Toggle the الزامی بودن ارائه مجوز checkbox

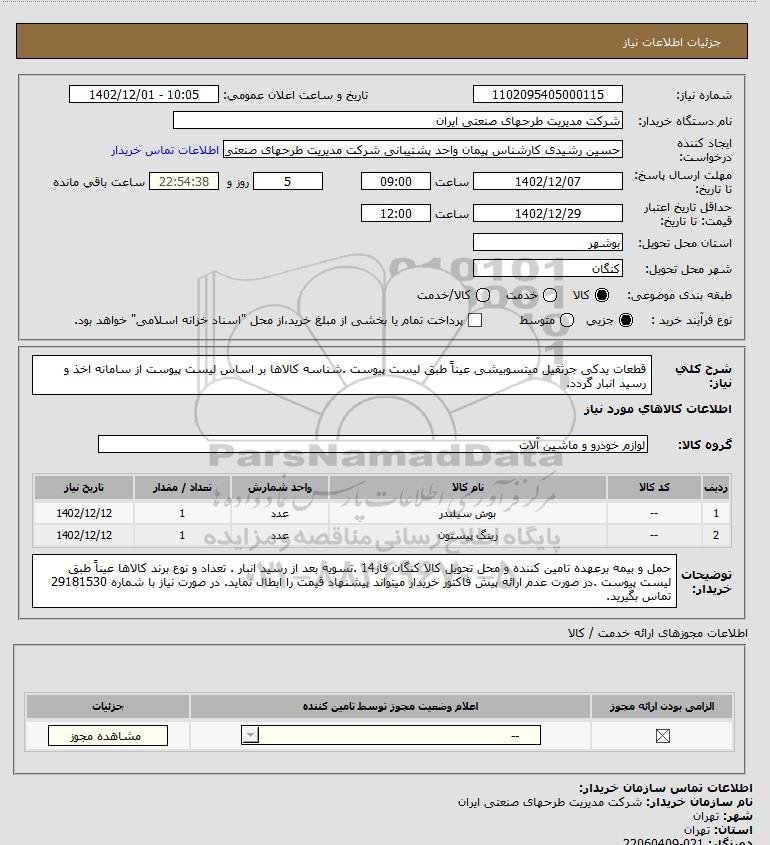[x=662, y=736]
